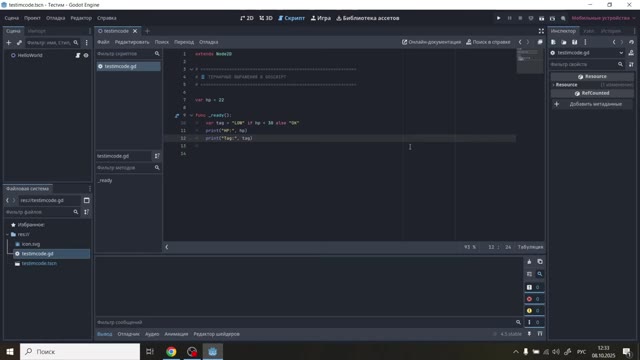The image size is (640, 360).
Task: Toggle the scripts panel arrow at bottom
Action: pos(167,247)
